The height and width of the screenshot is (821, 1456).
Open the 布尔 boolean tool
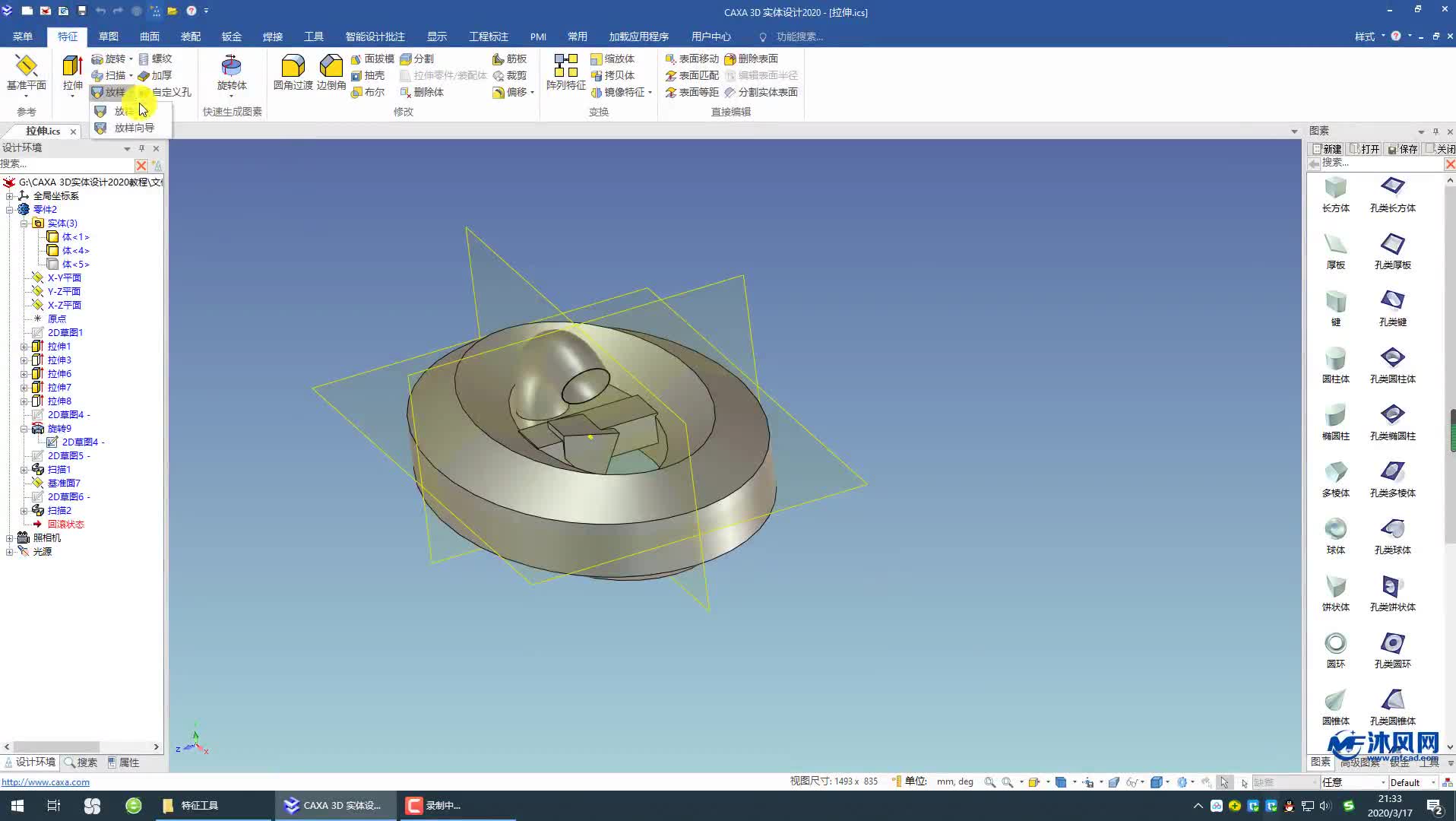tap(368, 92)
